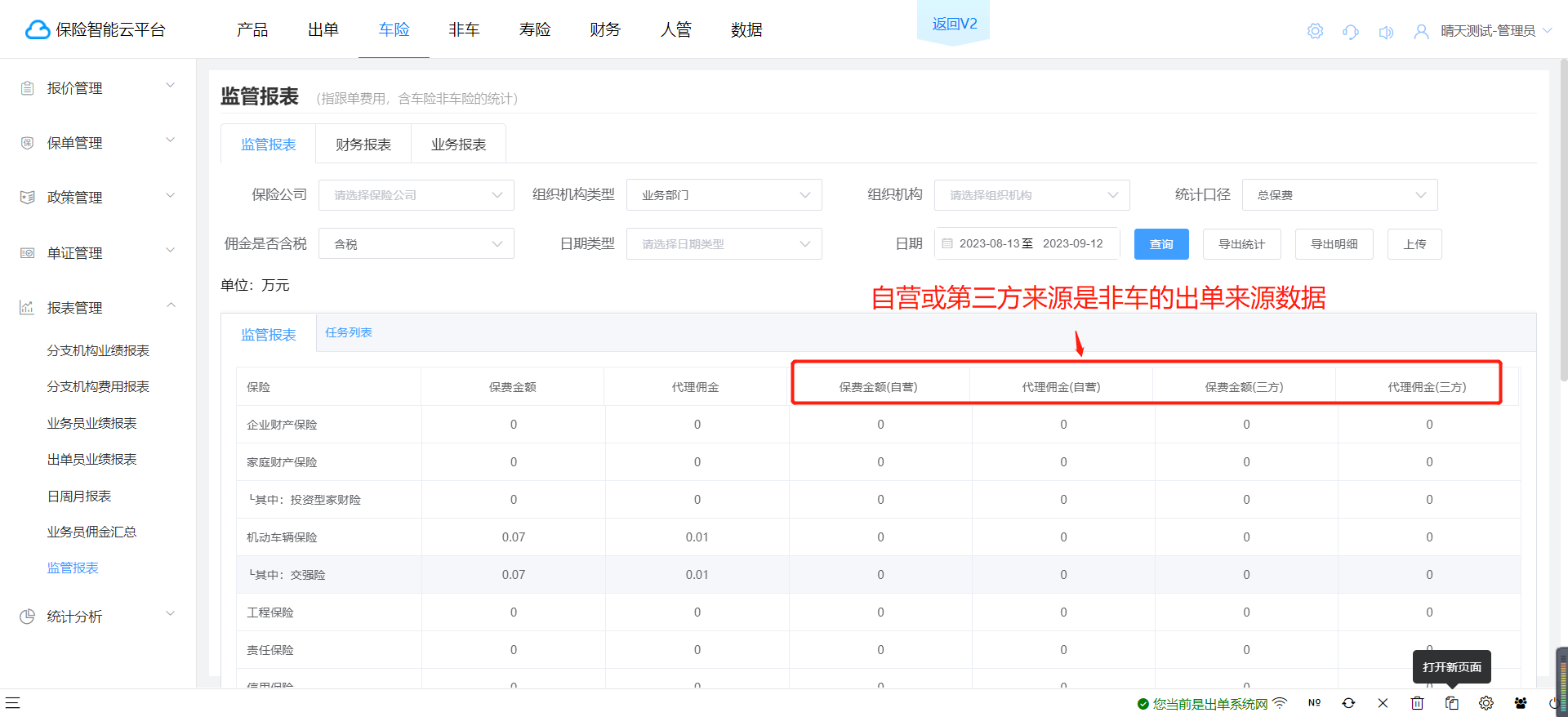
Task: Open 分支机构费用报表 in sidebar
Action: [98, 386]
